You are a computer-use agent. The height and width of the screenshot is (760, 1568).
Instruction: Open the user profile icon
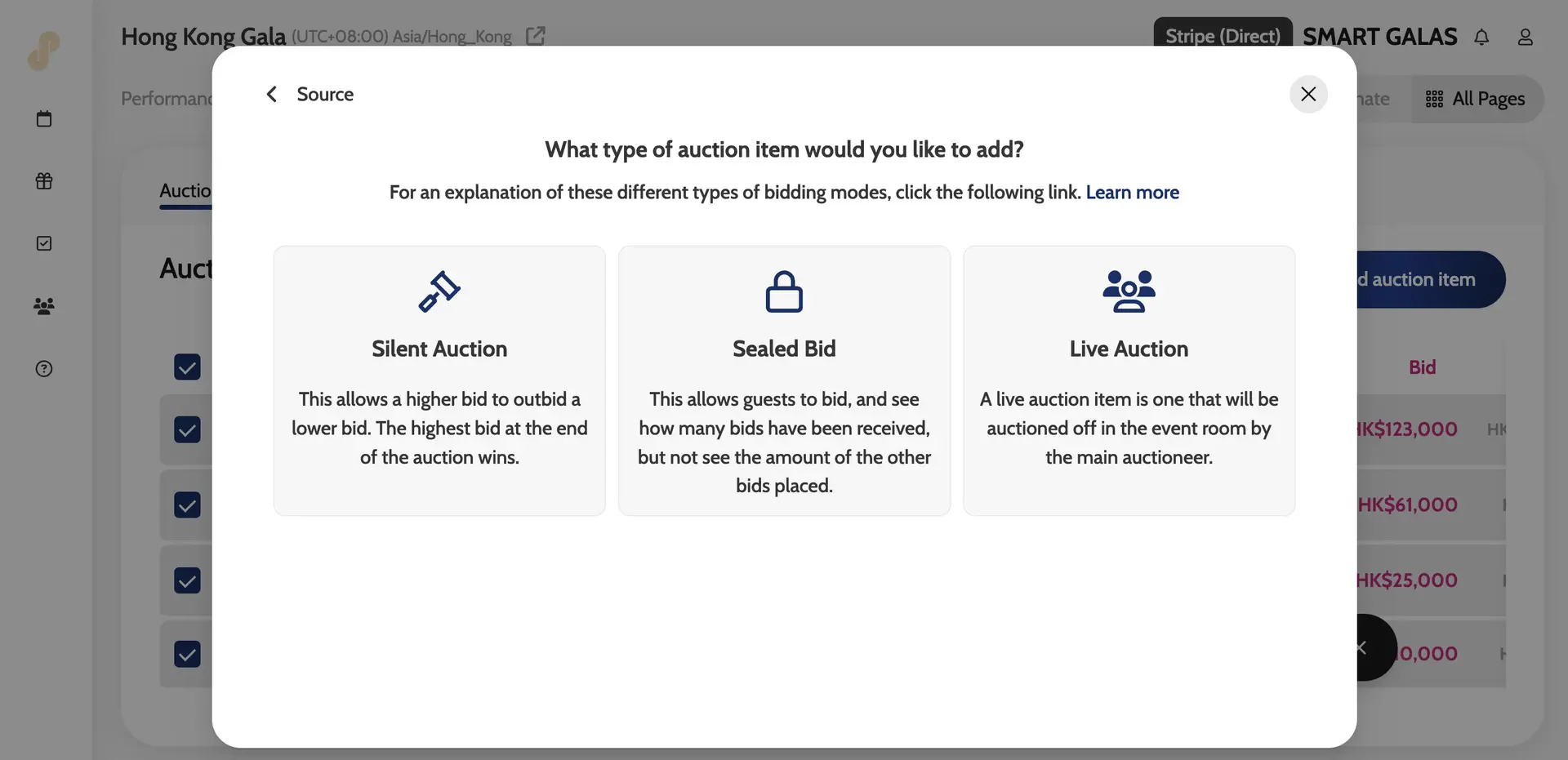(x=1525, y=37)
